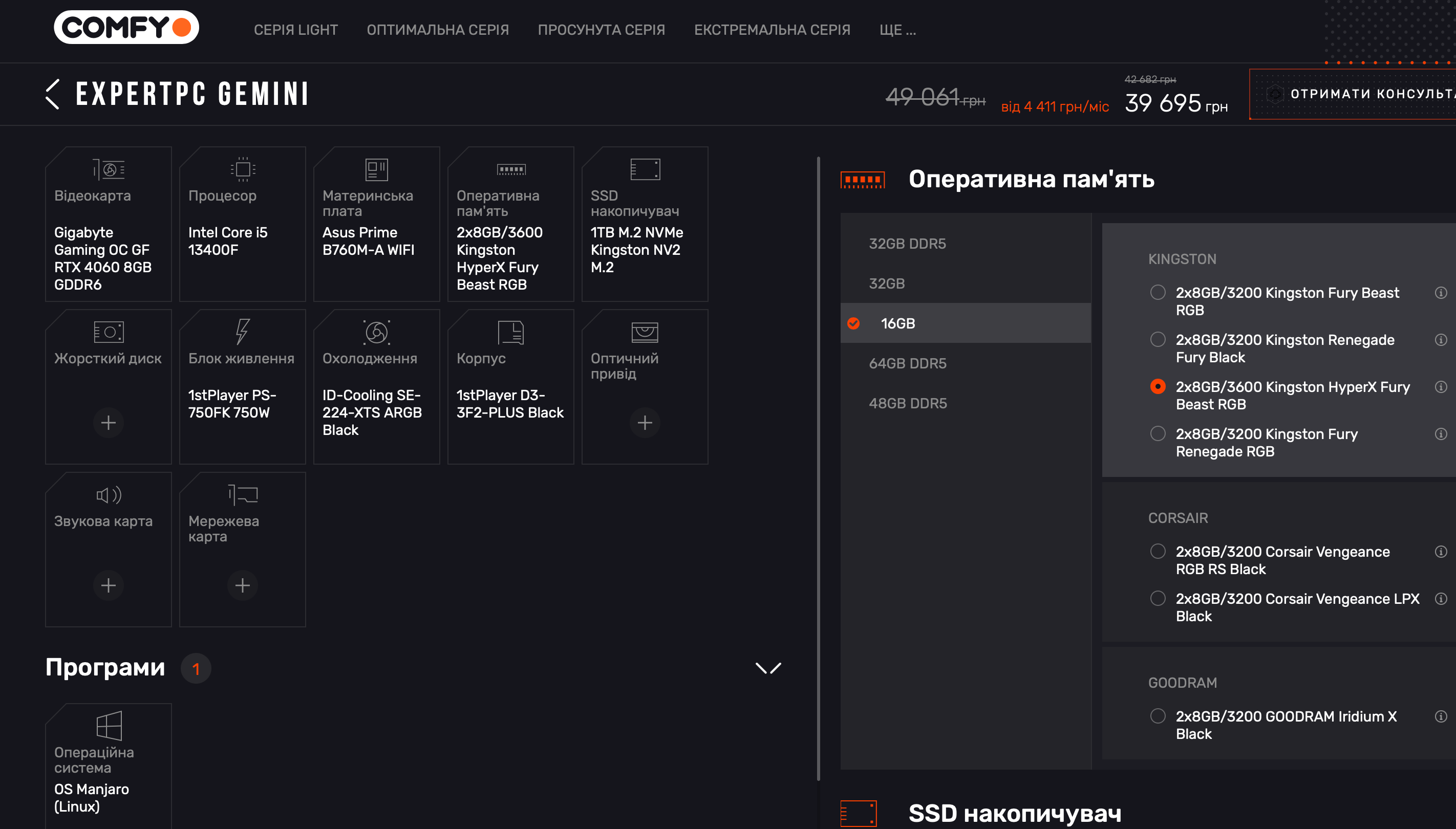Click the lightning icon on the Блок живлення card
This screenshot has height=829, width=1456.
coord(243,332)
